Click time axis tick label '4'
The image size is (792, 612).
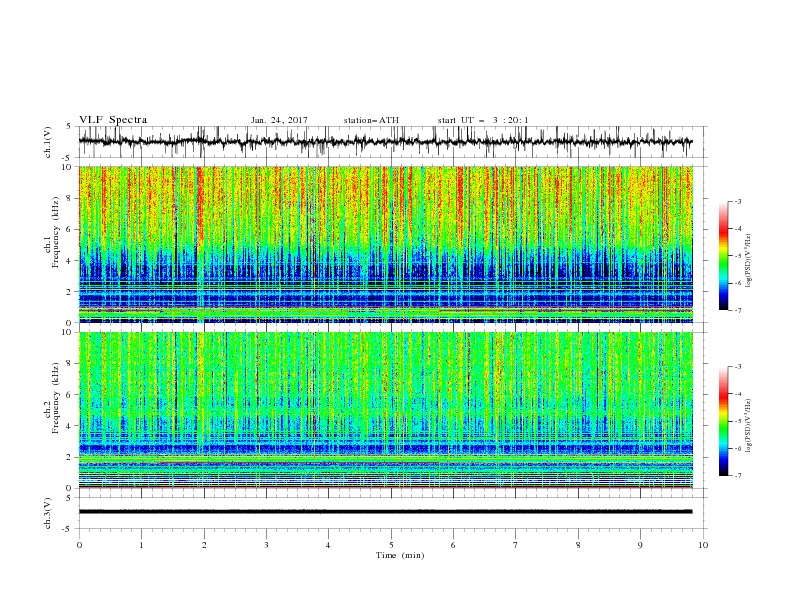(x=328, y=545)
